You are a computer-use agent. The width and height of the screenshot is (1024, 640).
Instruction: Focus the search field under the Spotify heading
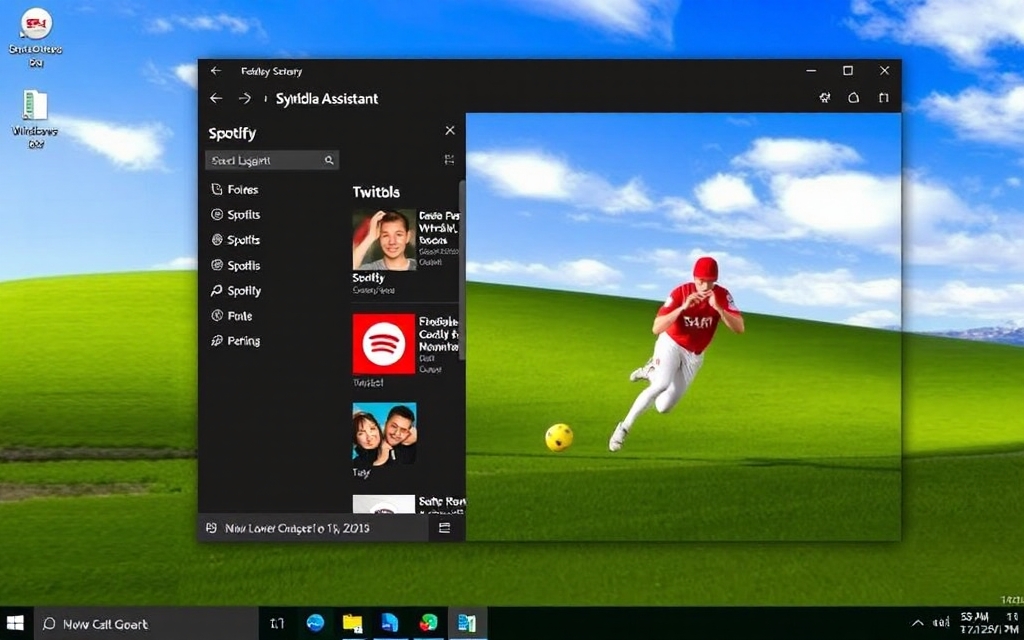(272, 160)
